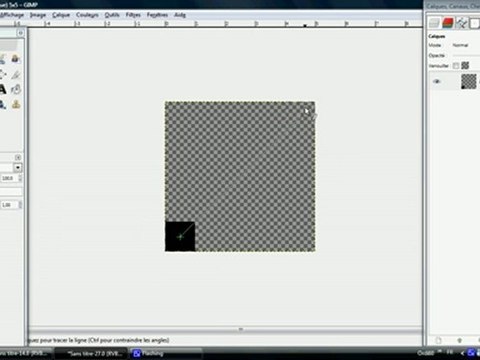480x360 pixels.
Task: Open toolbox panel configuration menu button
Action: 20,33
